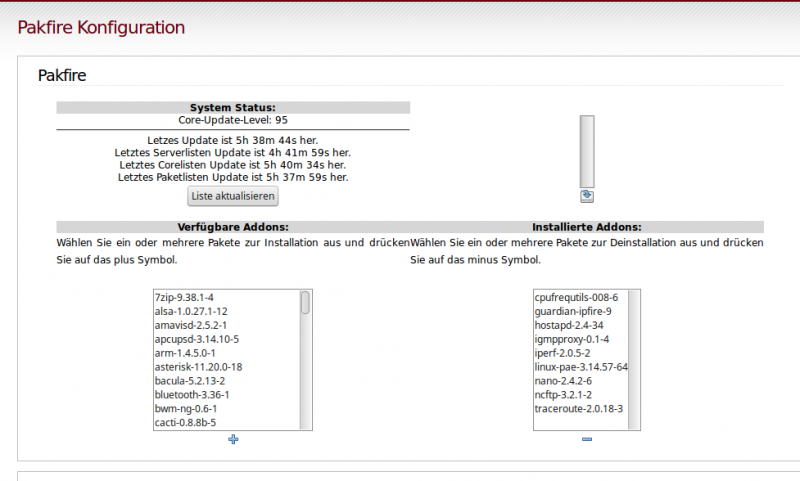Screen dimensions: 800x481
Task: Click the upgrade icon below the empty list
Action: click(x=587, y=196)
